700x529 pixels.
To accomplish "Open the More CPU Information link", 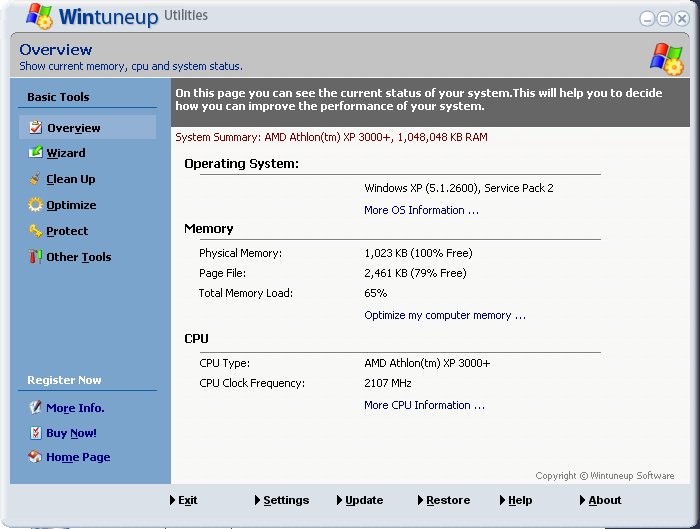I will pyautogui.click(x=424, y=405).
